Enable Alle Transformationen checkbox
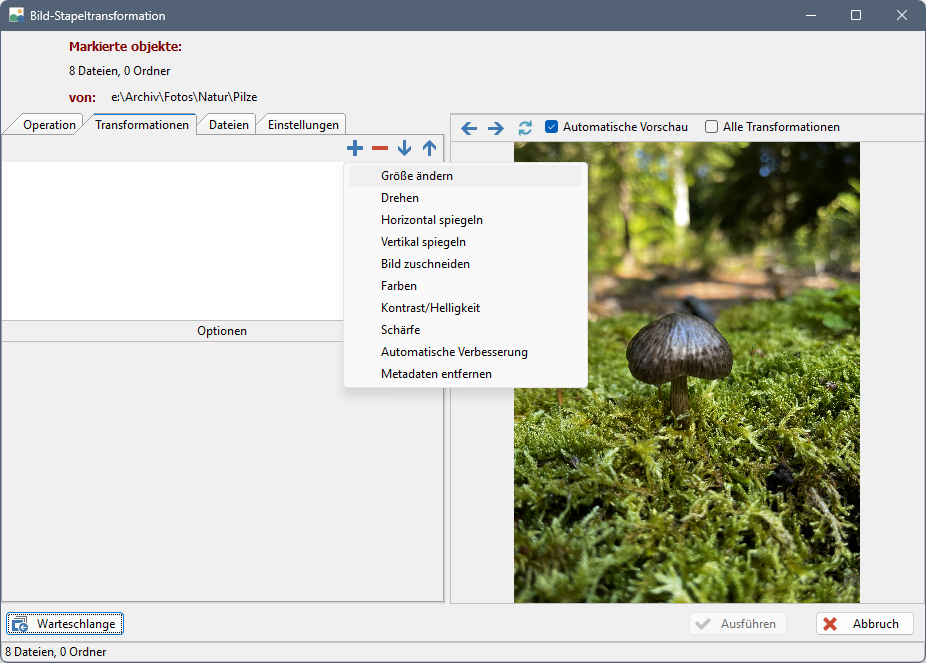Viewport: 926px width, 663px height. [x=711, y=127]
